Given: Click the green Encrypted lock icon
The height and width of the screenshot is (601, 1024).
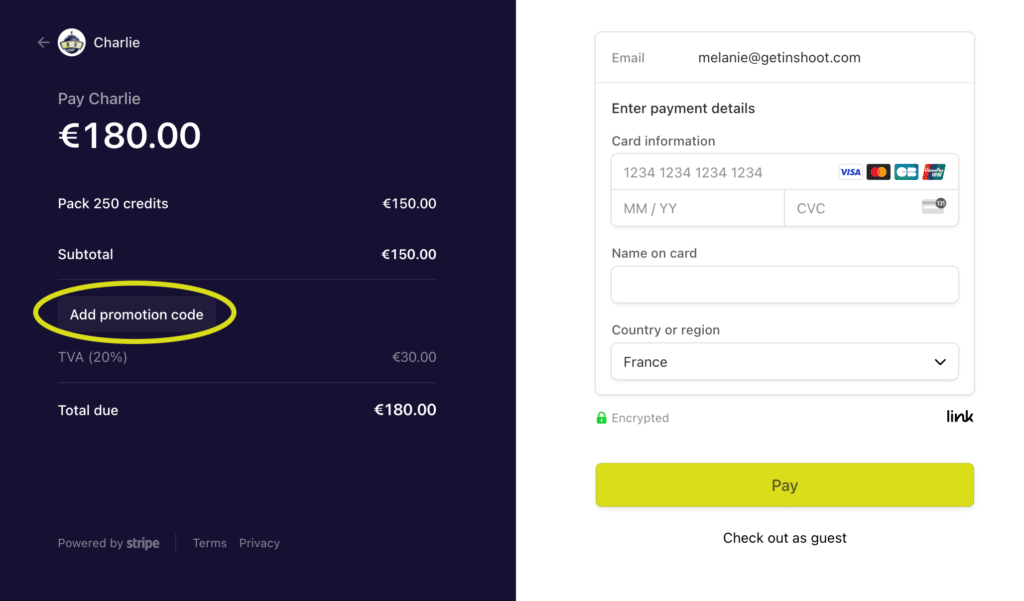Looking at the screenshot, I should click(x=601, y=417).
